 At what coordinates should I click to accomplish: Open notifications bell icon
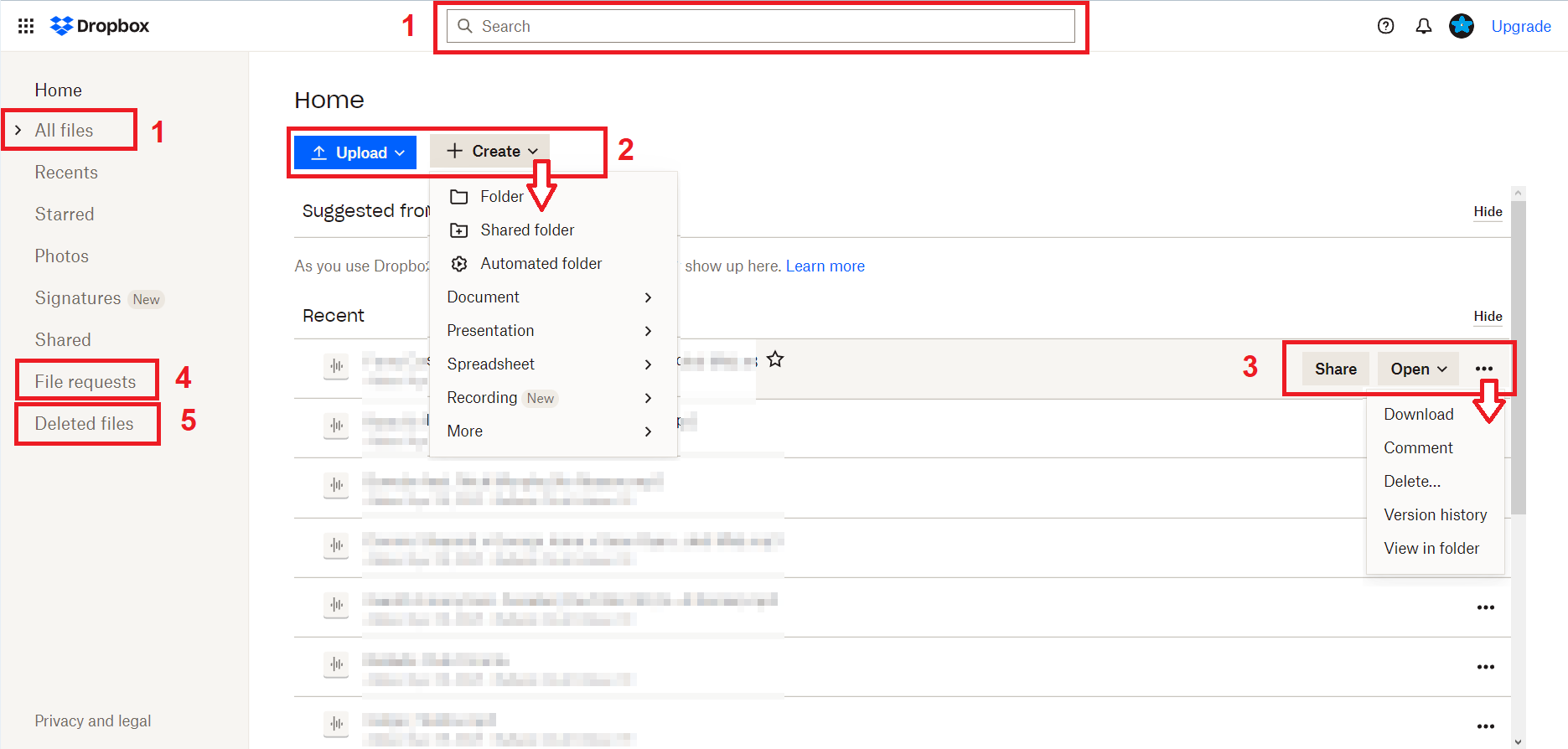(1423, 26)
